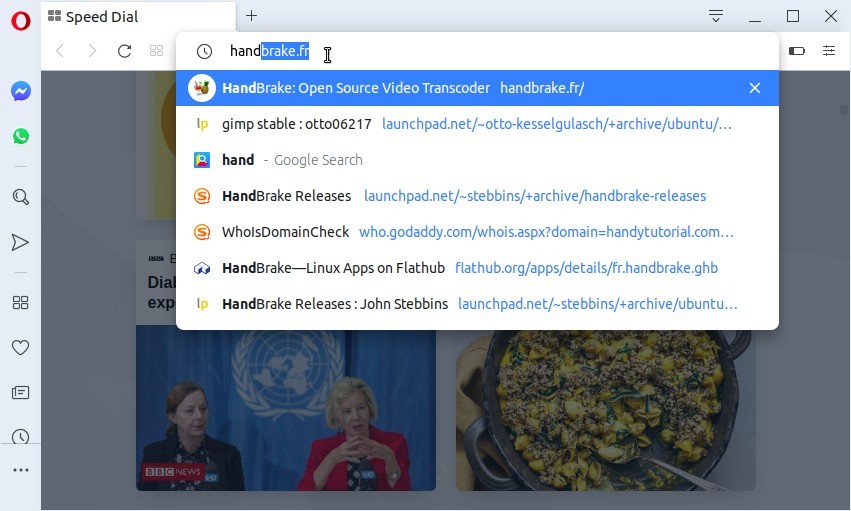Select HandBrake Releases : John Stebbins suggestion
Screen dimensions: 851x511
(477, 304)
